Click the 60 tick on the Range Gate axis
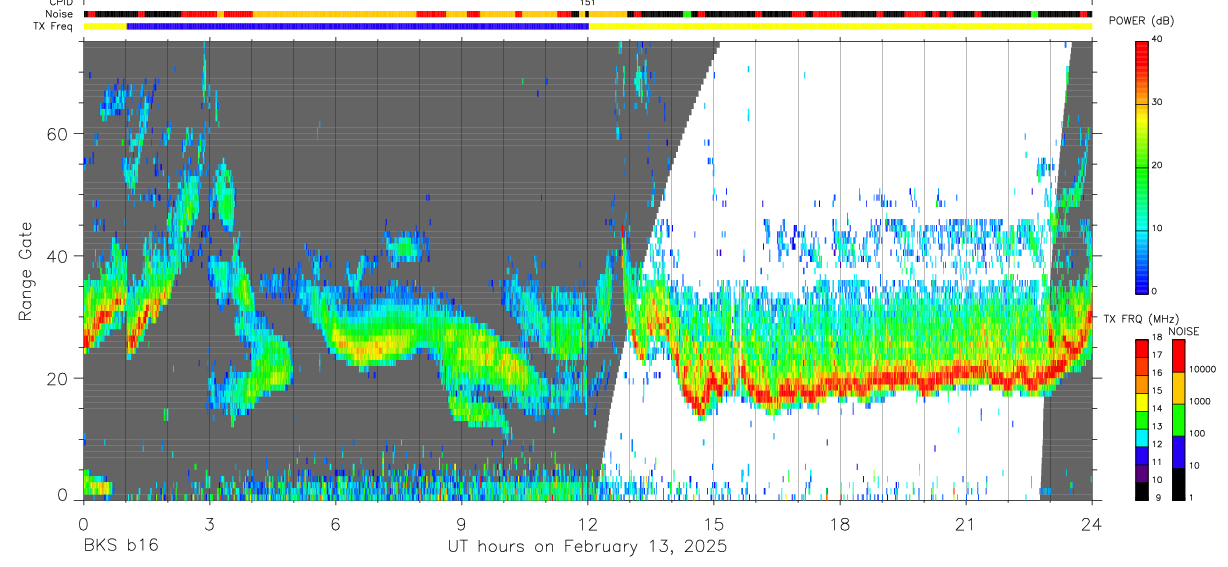Screen dimensions: 1228x567 click(x=57, y=133)
